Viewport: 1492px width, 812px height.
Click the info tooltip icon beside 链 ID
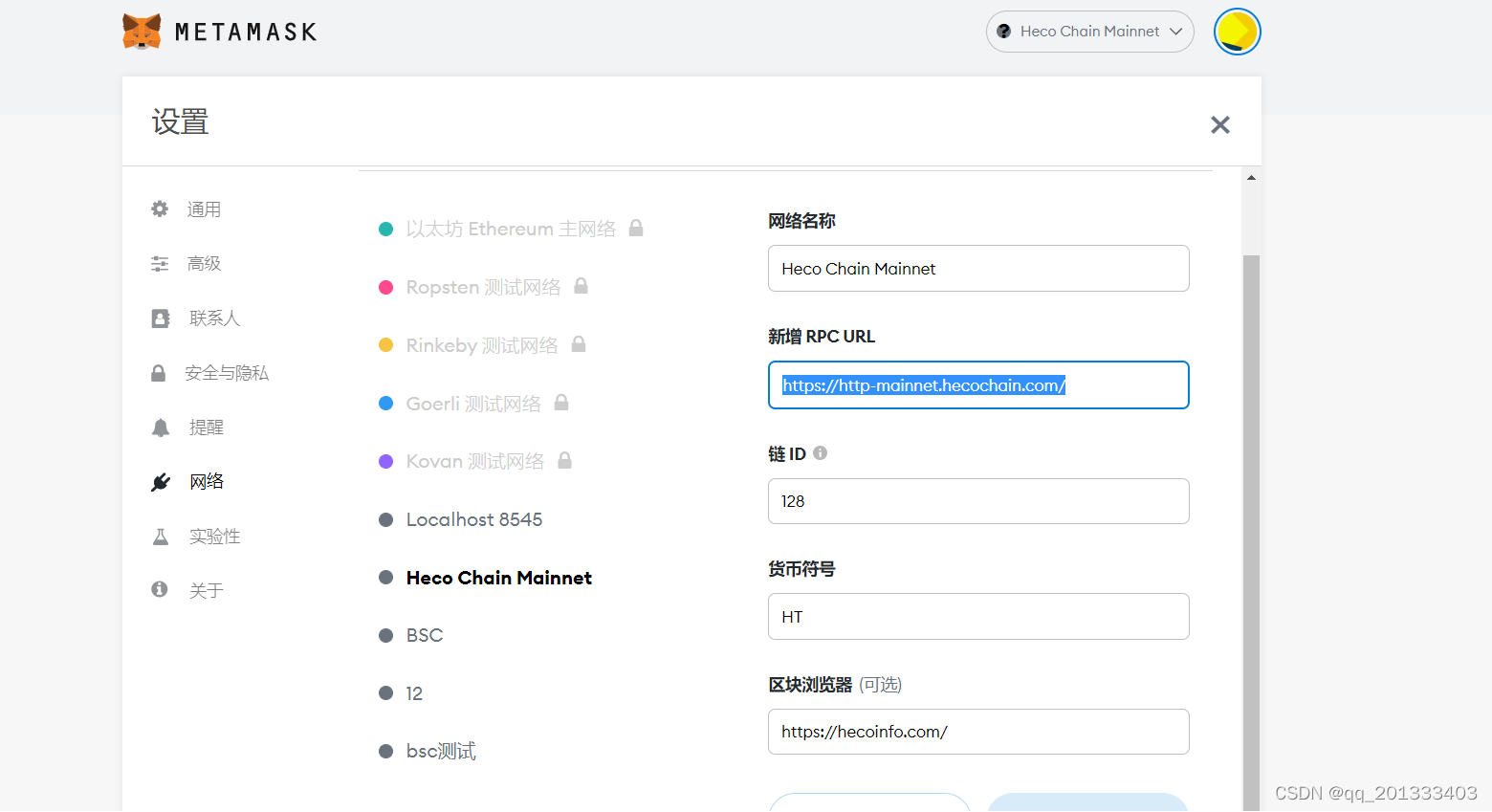click(820, 453)
